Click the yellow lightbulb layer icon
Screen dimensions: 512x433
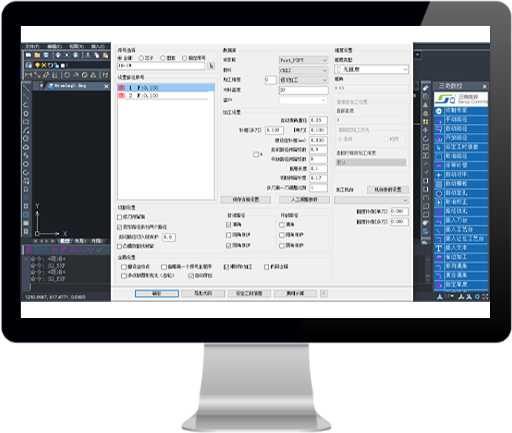pos(37,65)
